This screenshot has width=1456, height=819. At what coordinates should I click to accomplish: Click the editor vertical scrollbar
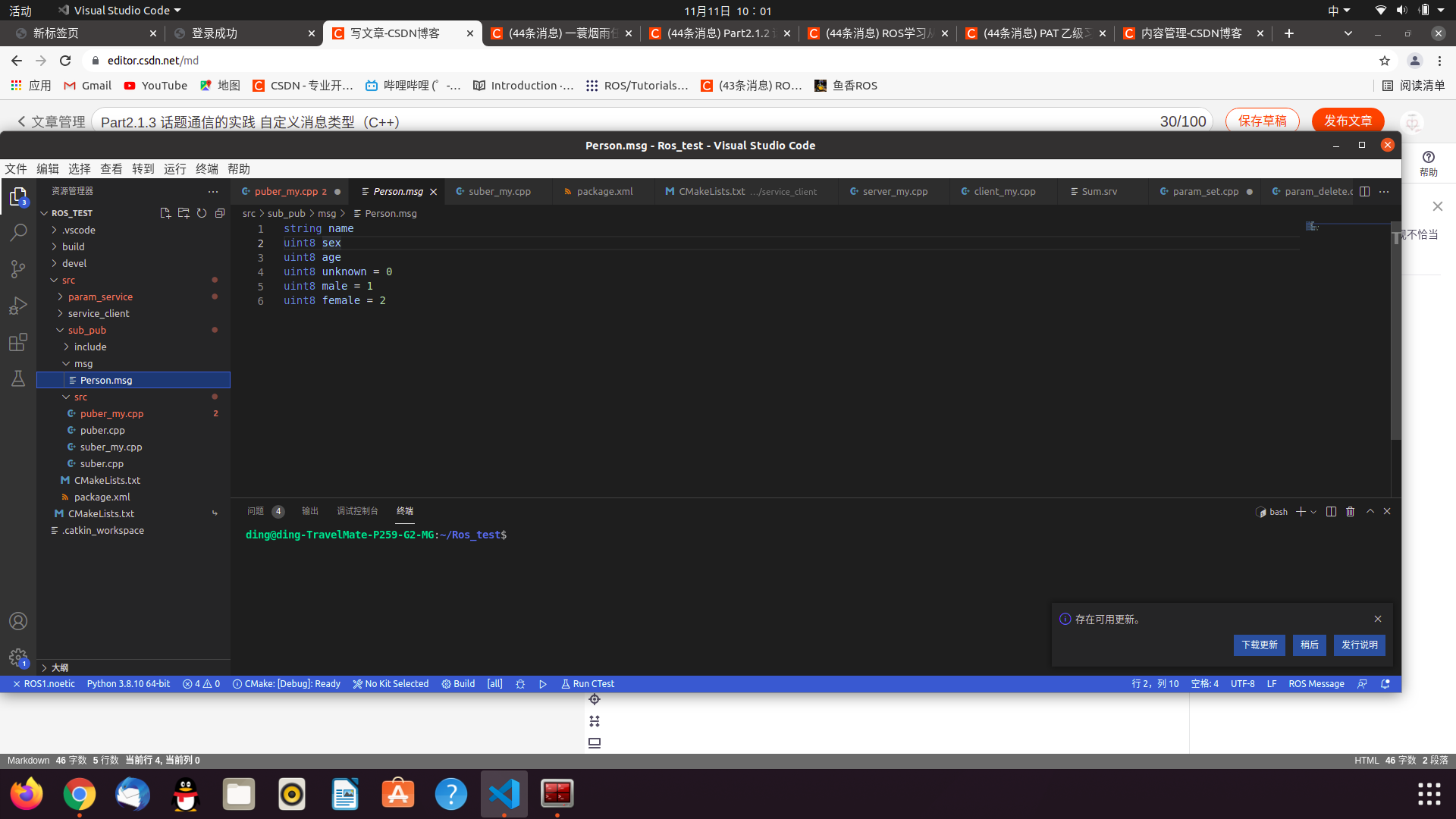1395,341
